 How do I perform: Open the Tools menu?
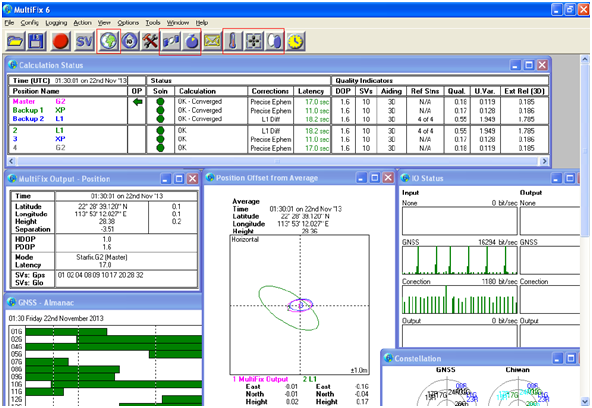153,23
